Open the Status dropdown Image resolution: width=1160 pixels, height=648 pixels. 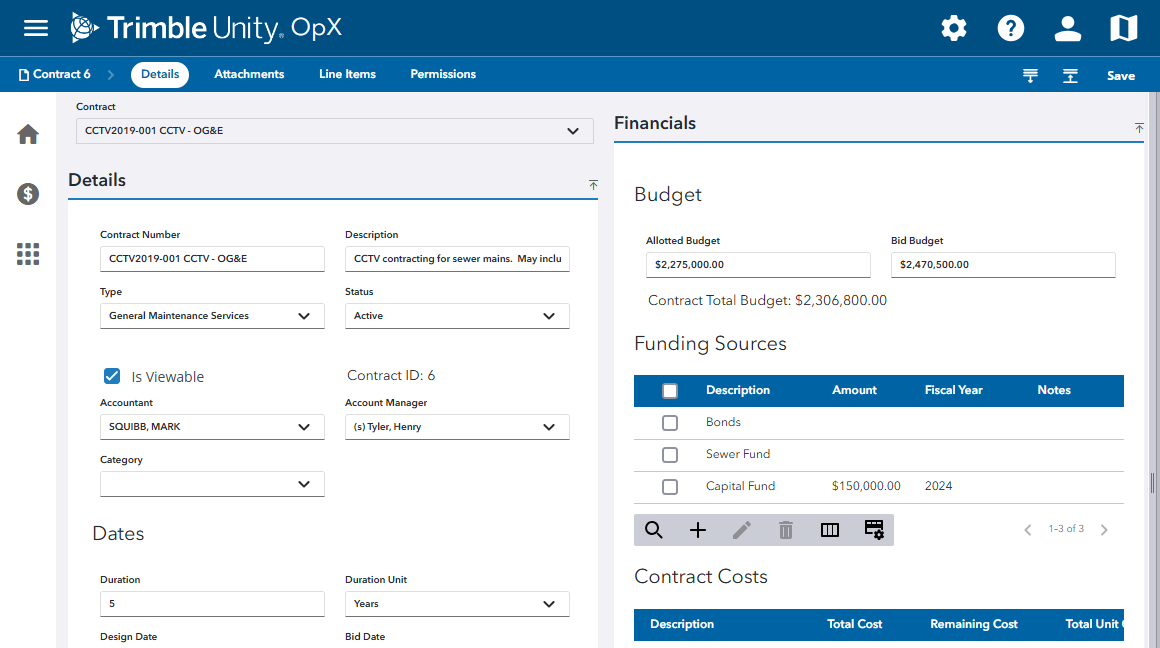pos(457,316)
